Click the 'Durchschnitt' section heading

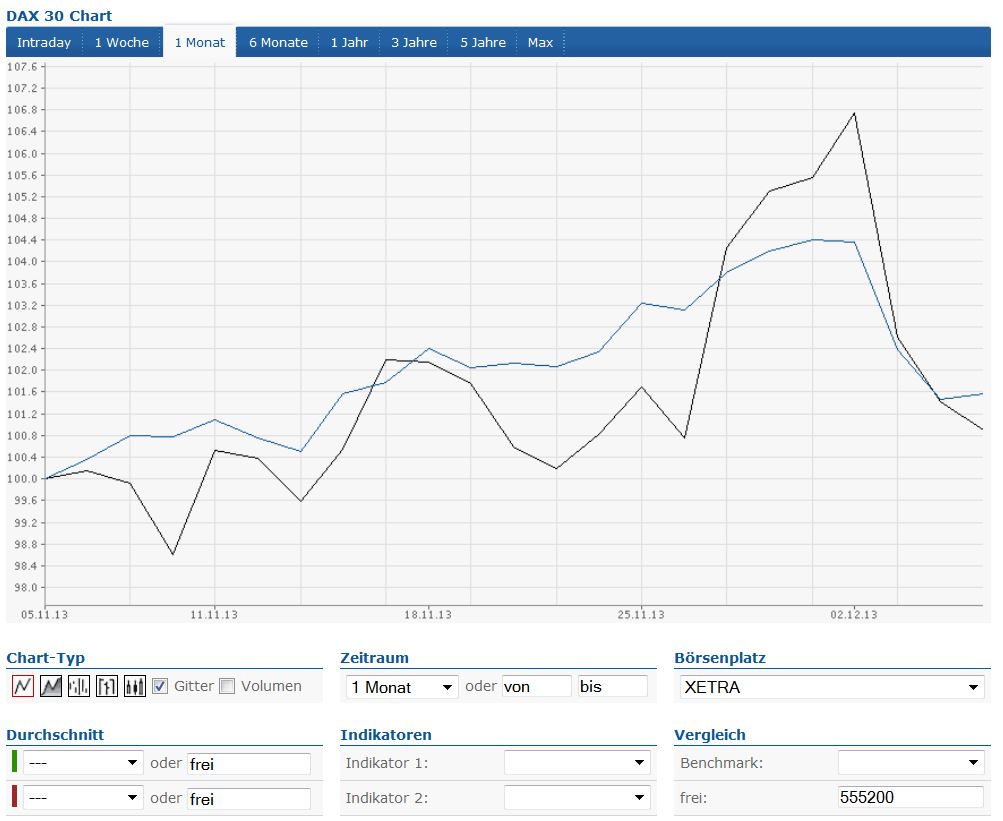pyautogui.click(x=55, y=735)
